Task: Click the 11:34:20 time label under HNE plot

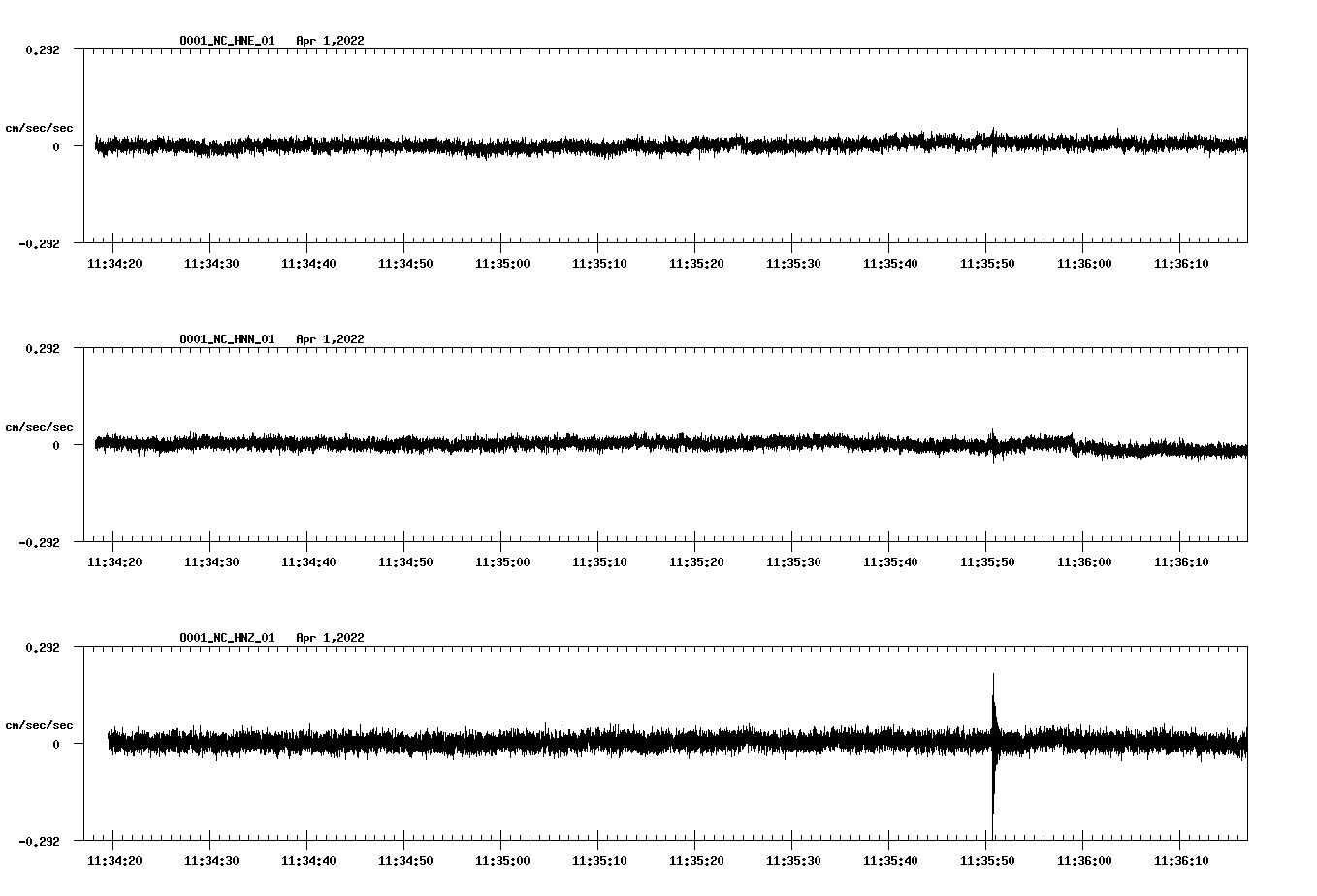Action: pos(114,264)
